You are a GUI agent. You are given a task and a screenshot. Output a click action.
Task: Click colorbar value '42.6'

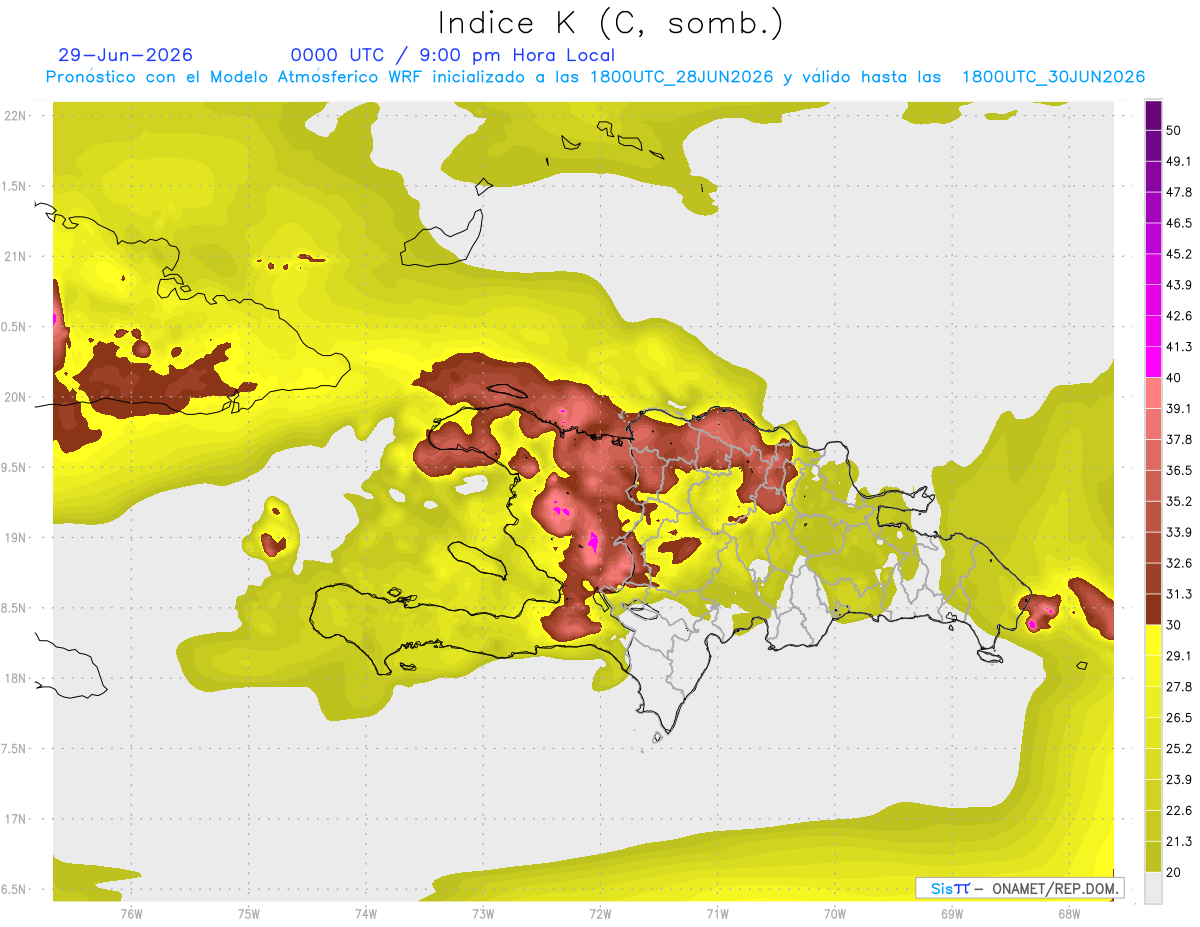click(x=1180, y=316)
